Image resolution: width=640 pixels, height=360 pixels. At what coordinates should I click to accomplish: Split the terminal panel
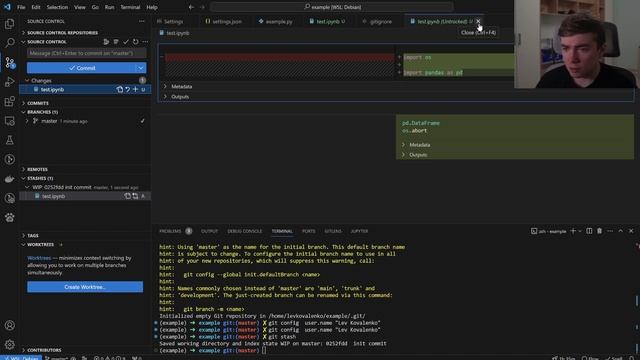(x=589, y=231)
